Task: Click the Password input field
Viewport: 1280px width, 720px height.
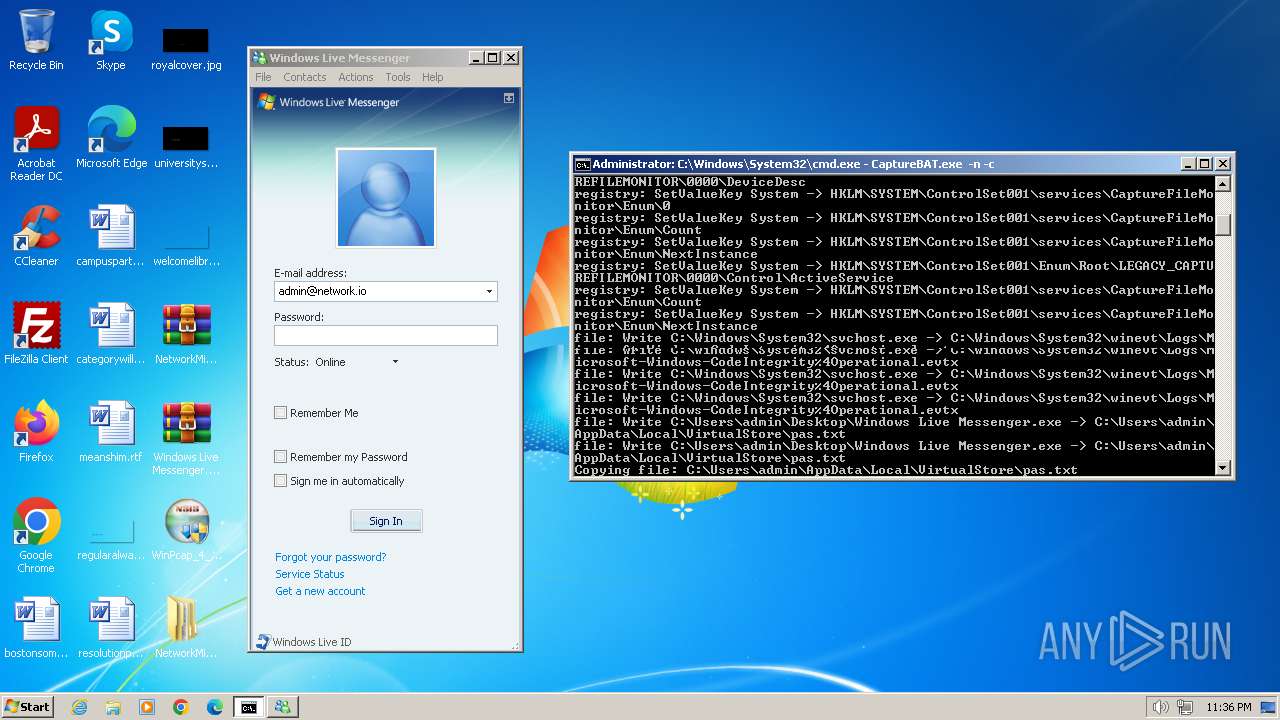Action: pos(386,336)
